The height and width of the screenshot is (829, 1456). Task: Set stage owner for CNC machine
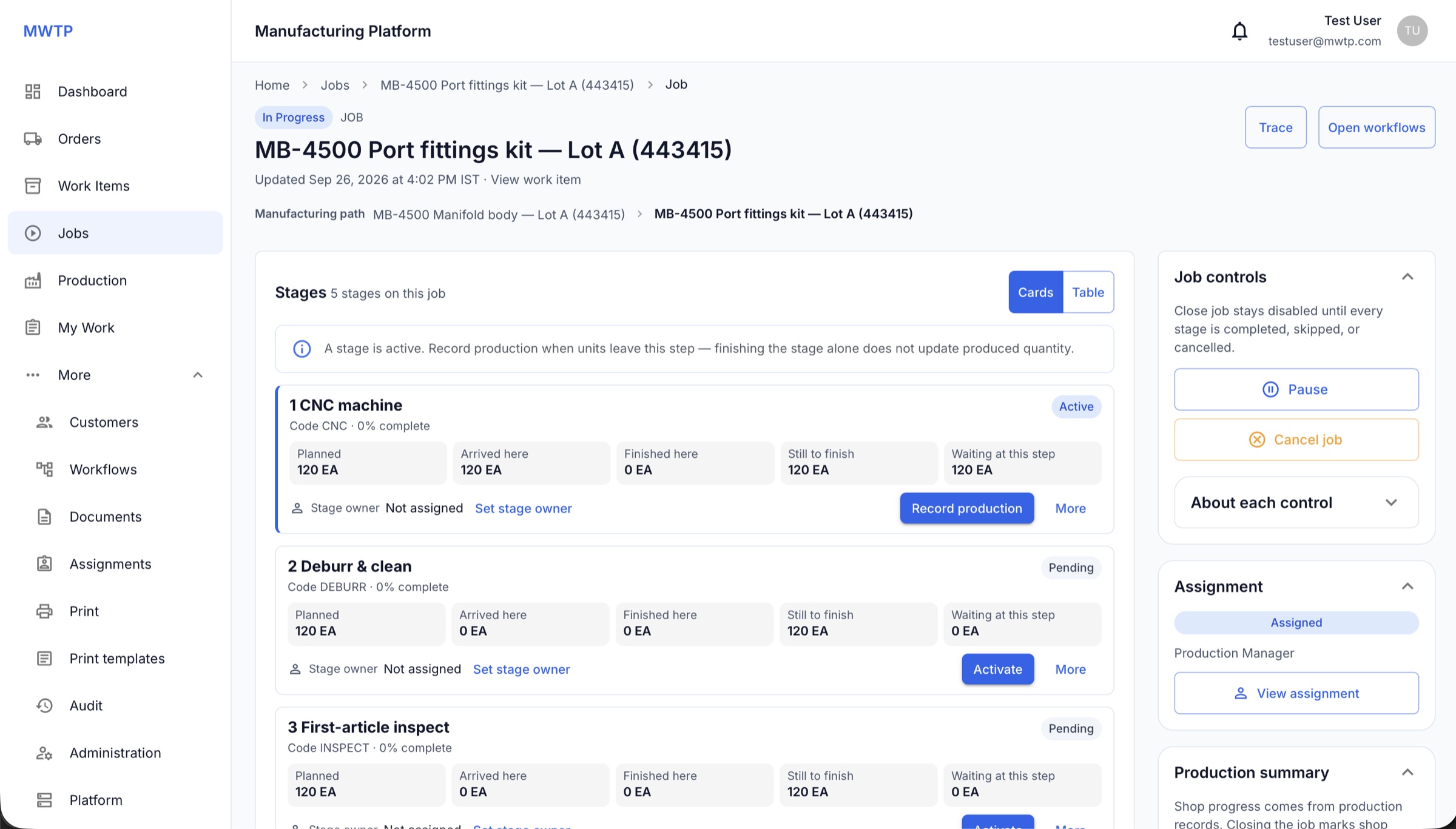[523, 508]
